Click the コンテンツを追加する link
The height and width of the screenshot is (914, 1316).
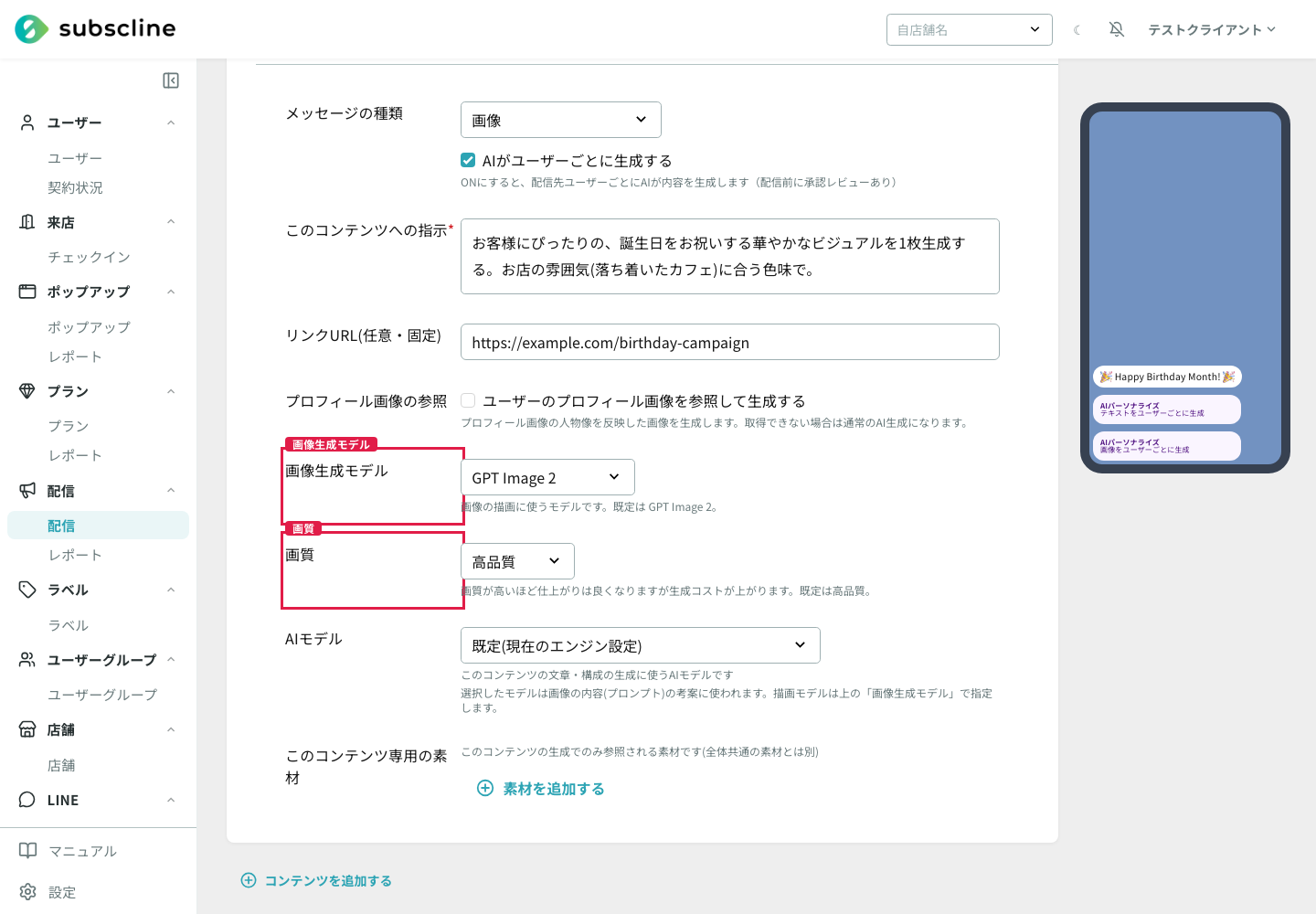click(328, 880)
